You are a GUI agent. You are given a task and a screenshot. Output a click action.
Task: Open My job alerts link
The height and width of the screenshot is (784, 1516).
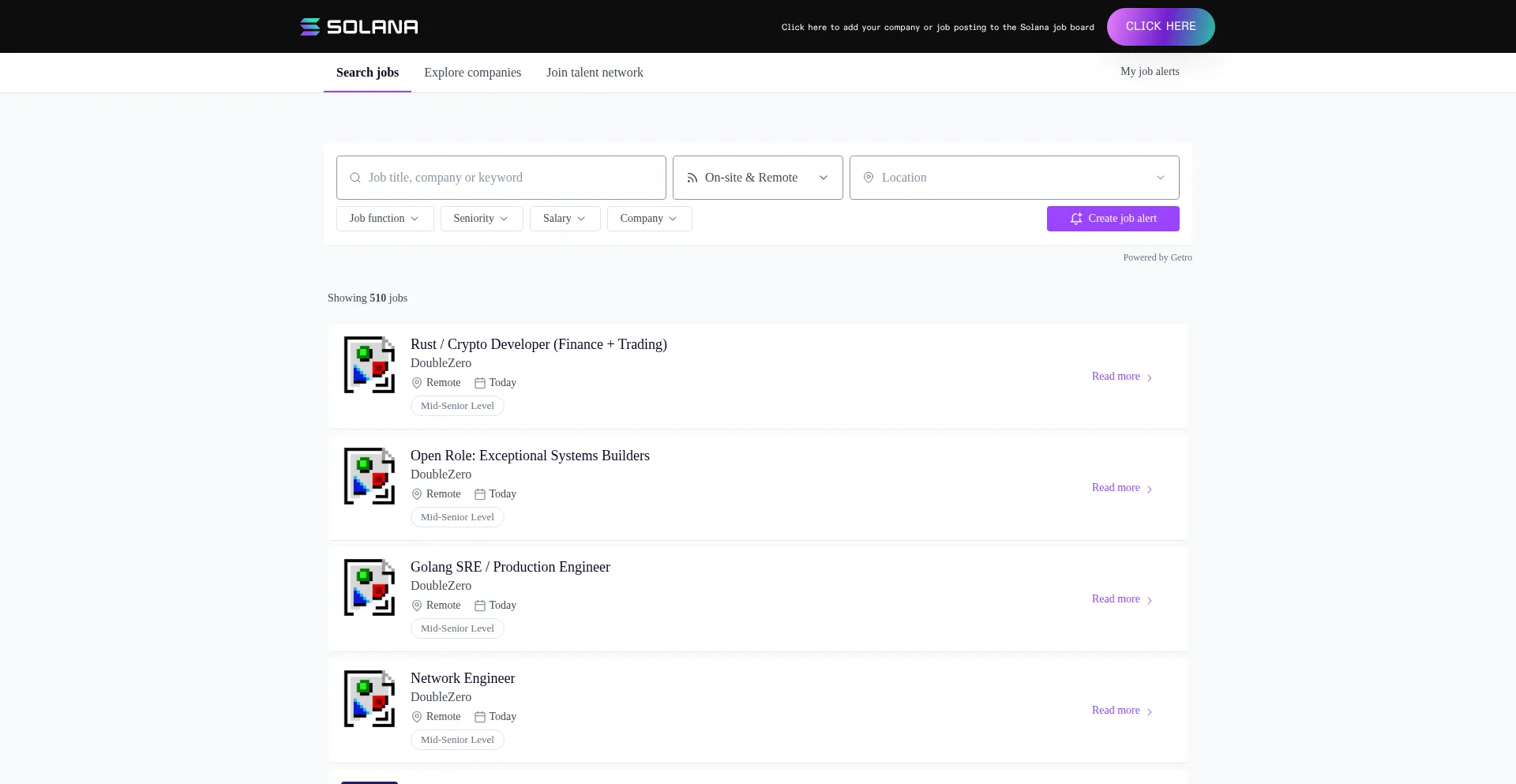click(1150, 71)
